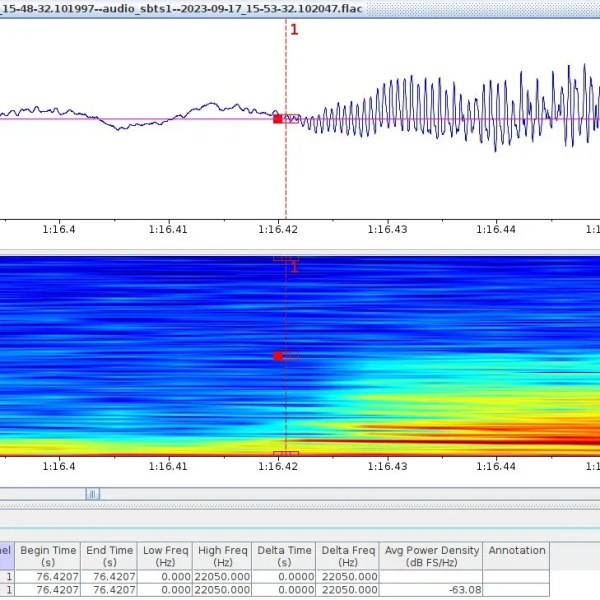
Task: Click the High Freq column header
Action: 222,556
